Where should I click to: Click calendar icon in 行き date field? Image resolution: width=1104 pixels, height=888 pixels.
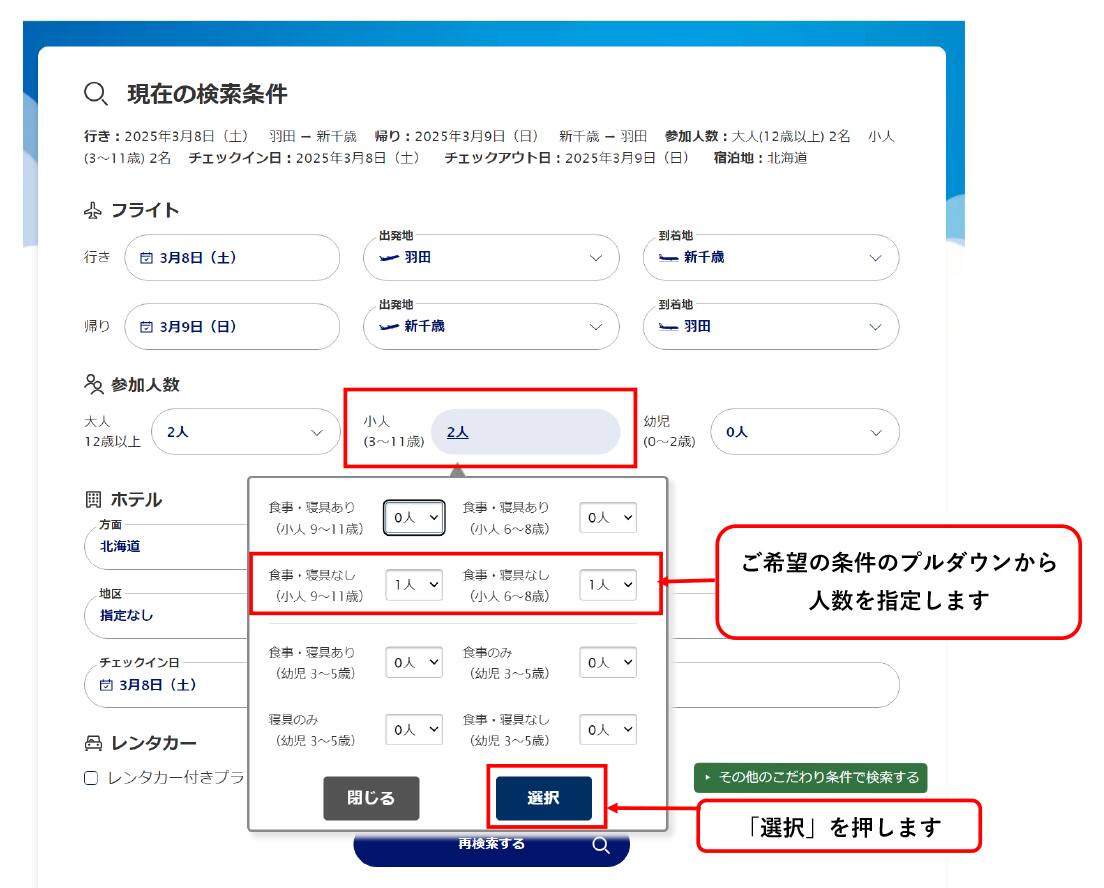pos(146,258)
